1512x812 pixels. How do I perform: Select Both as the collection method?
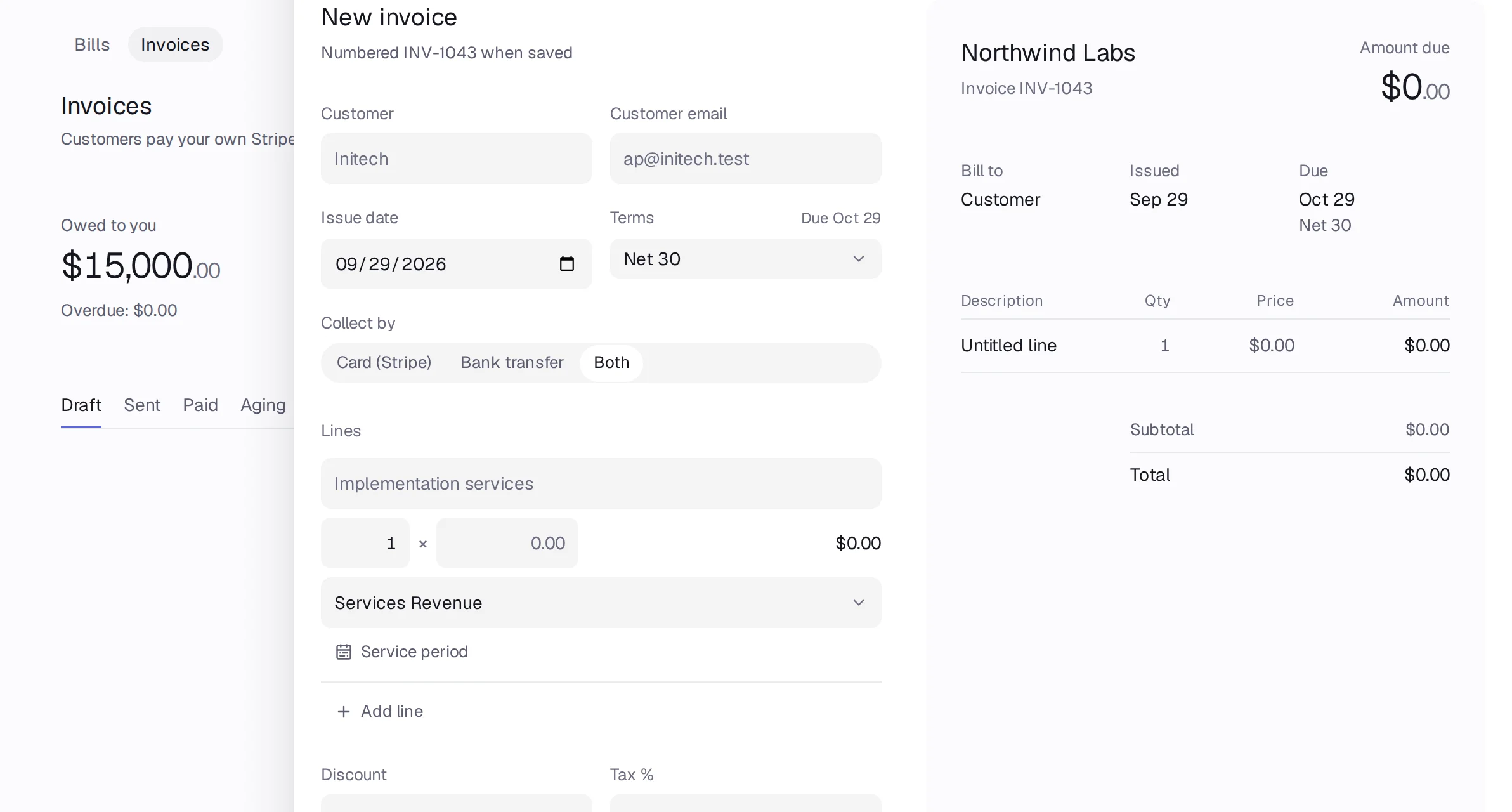(611, 362)
